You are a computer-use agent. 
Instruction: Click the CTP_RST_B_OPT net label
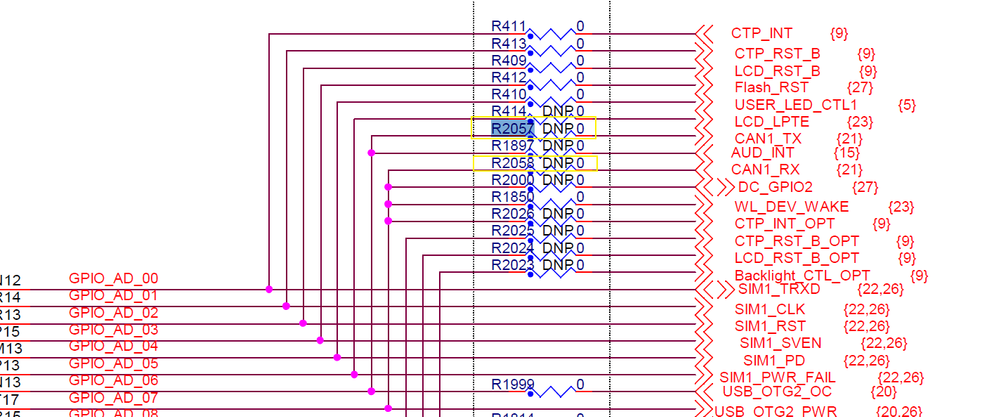[796, 241]
